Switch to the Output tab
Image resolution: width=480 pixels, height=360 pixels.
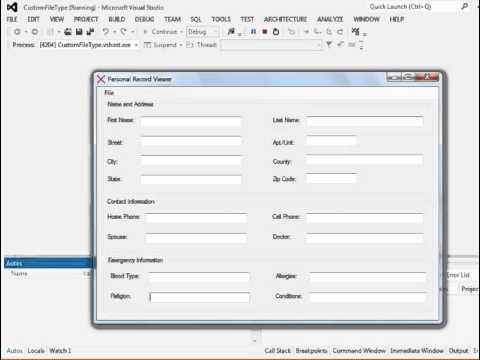(x=458, y=351)
